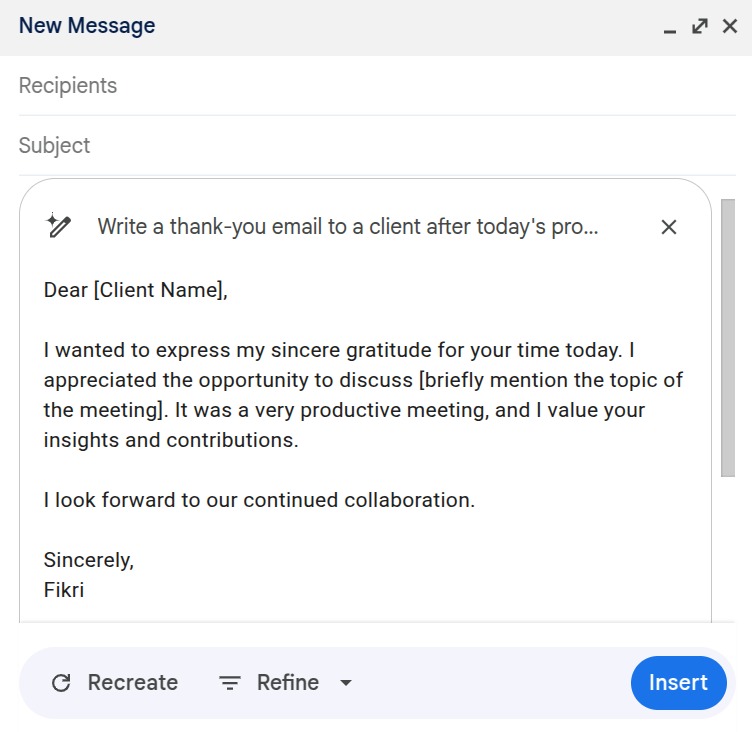Click the Refine filter lines icon
The height and width of the screenshot is (732, 752).
[x=230, y=683]
